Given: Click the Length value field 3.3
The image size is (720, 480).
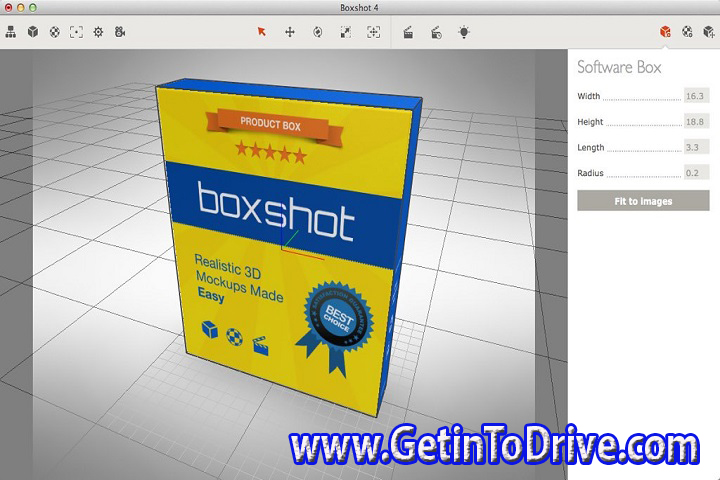Looking at the screenshot, I should coord(697,147).
